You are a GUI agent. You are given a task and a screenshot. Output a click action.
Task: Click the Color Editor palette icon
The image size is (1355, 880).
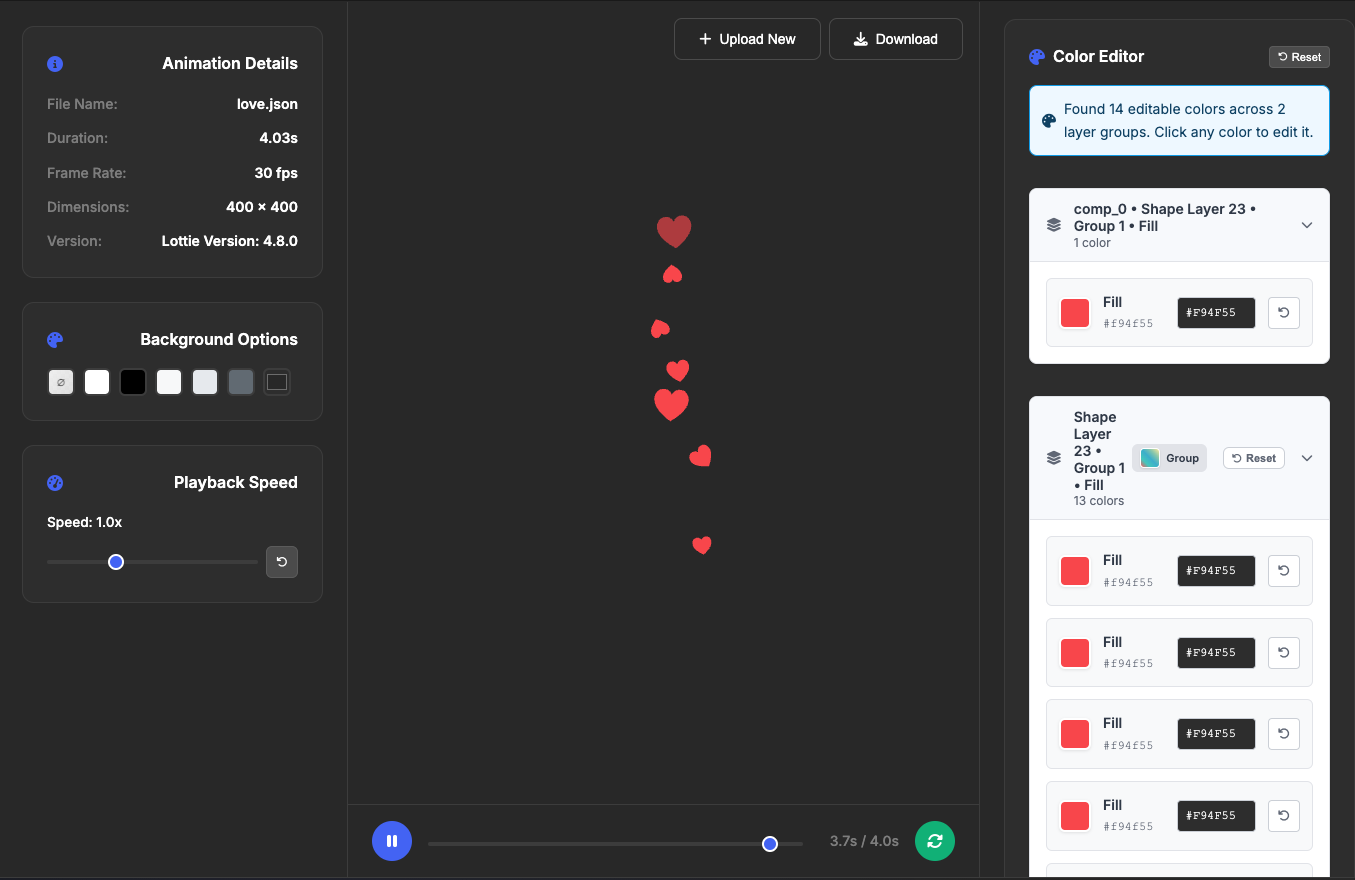tap(1037, 57)
